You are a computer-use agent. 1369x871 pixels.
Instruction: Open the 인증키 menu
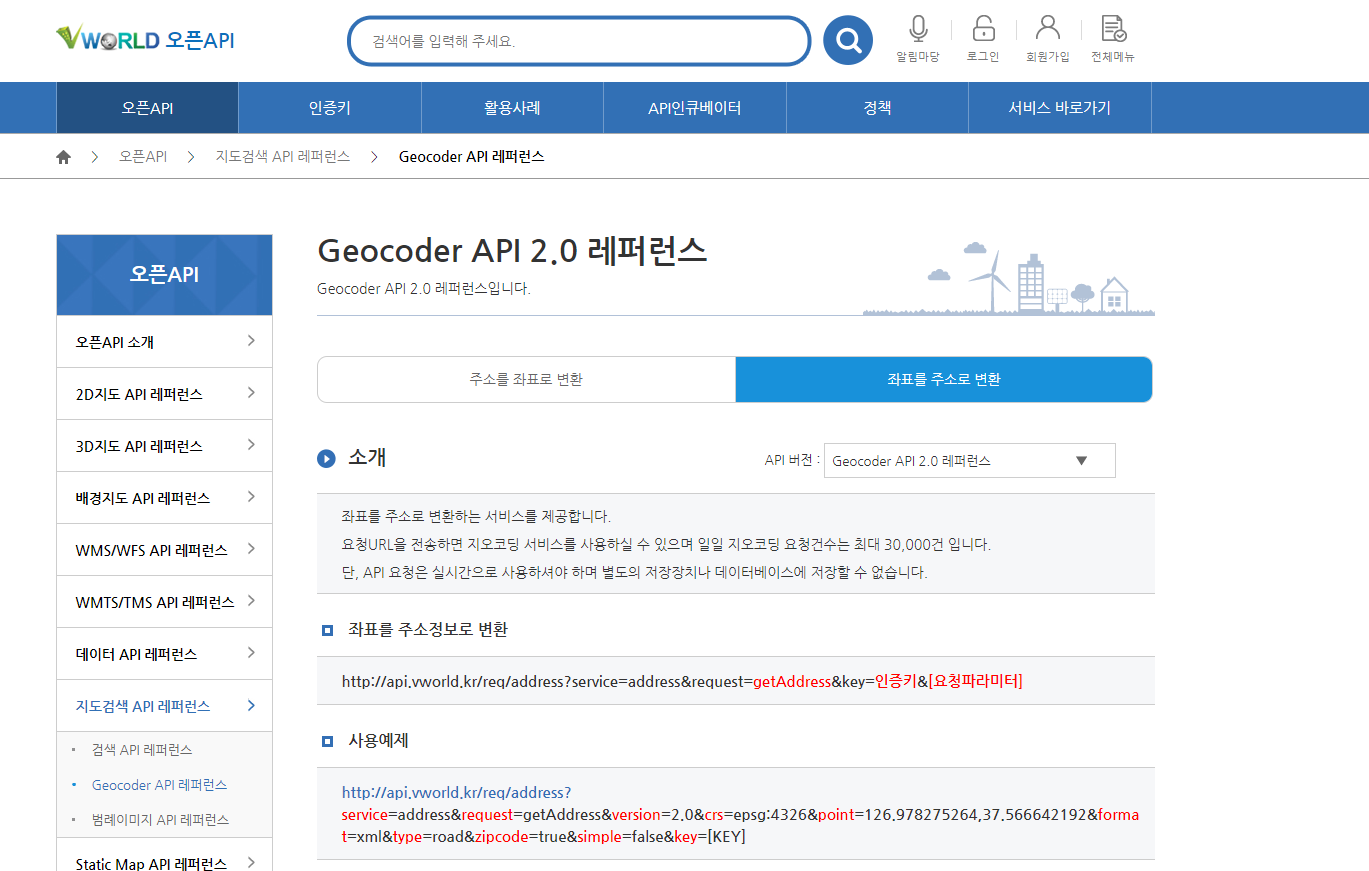point(330,108)
